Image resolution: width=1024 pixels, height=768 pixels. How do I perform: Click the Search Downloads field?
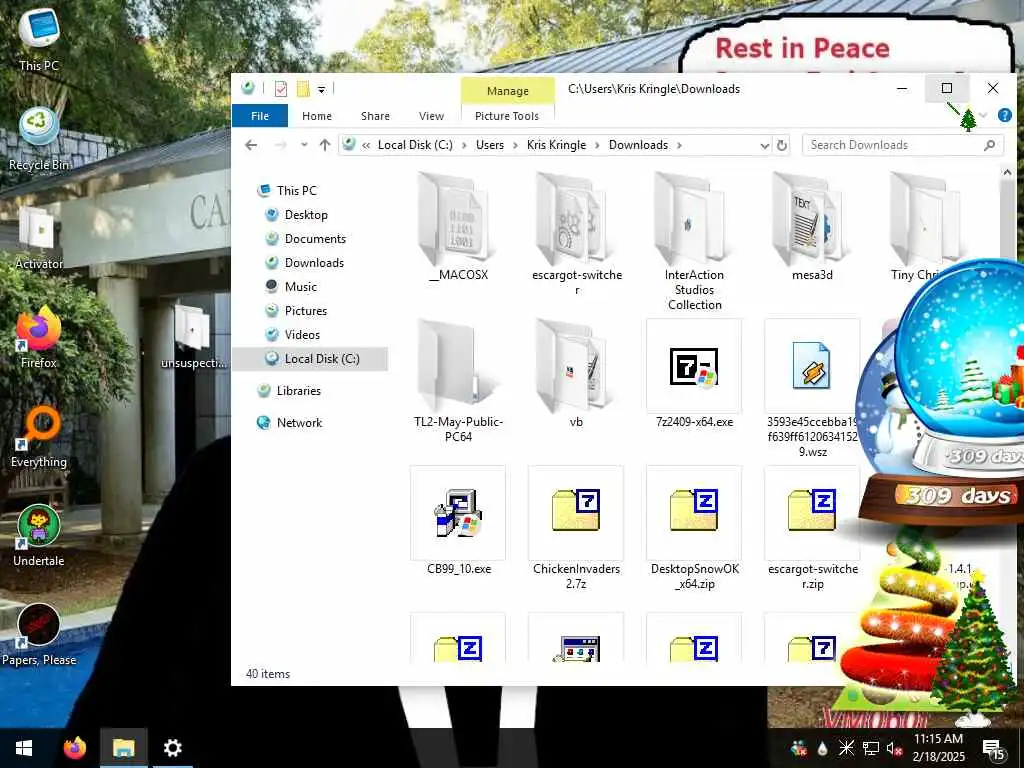pos(902,145)
